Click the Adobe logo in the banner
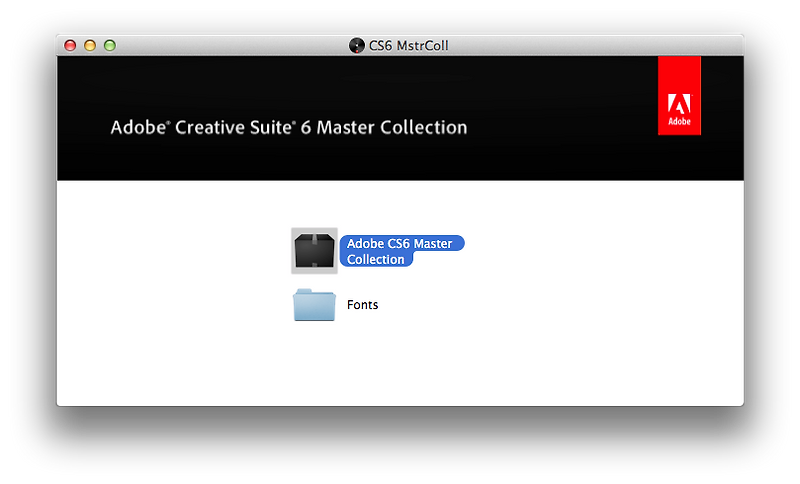The width and height of the screenshot is (800, 484). [x=679, y=96]
